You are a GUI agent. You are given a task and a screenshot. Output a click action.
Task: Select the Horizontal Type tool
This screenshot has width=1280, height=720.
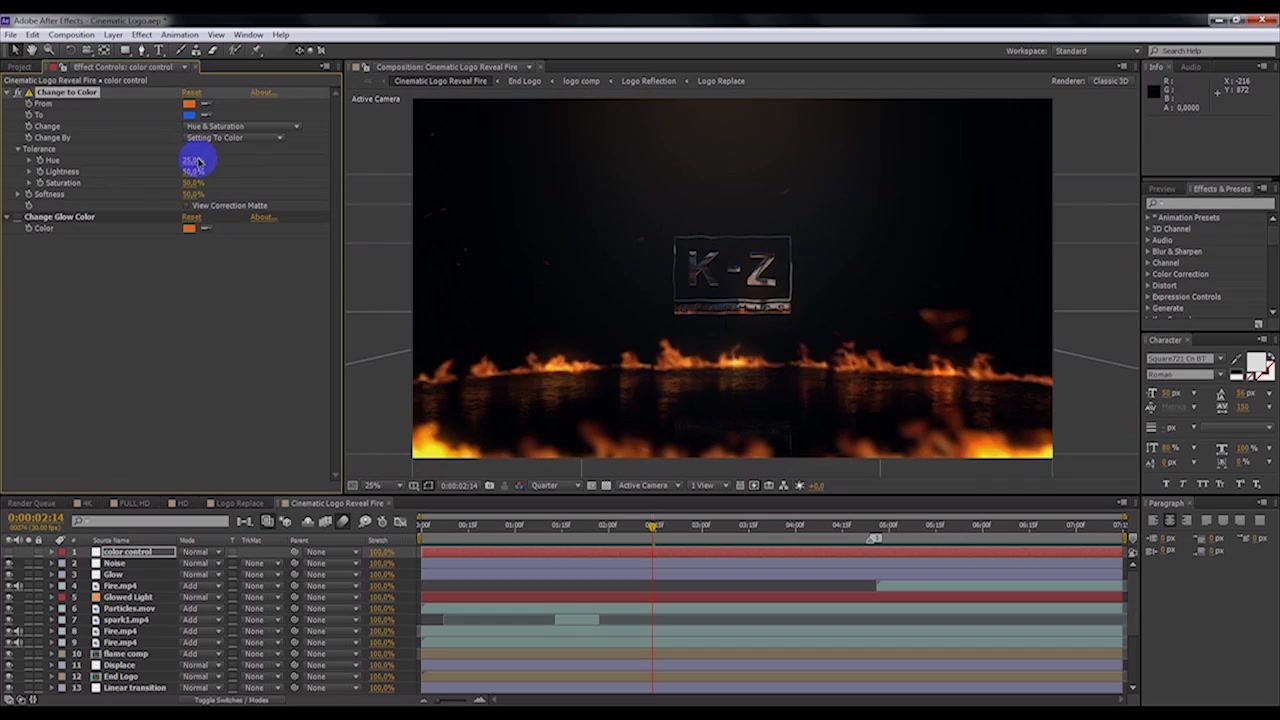[x=158, y=50]
